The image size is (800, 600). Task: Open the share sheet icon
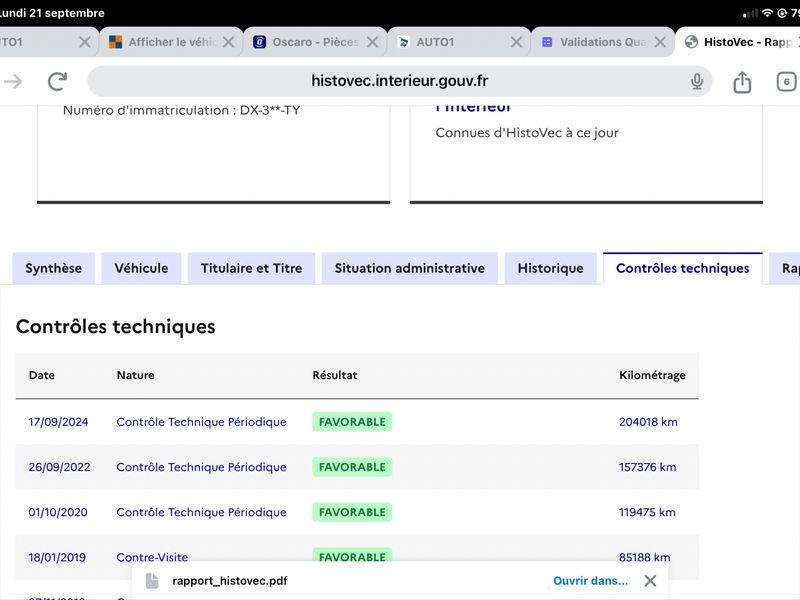742,82
